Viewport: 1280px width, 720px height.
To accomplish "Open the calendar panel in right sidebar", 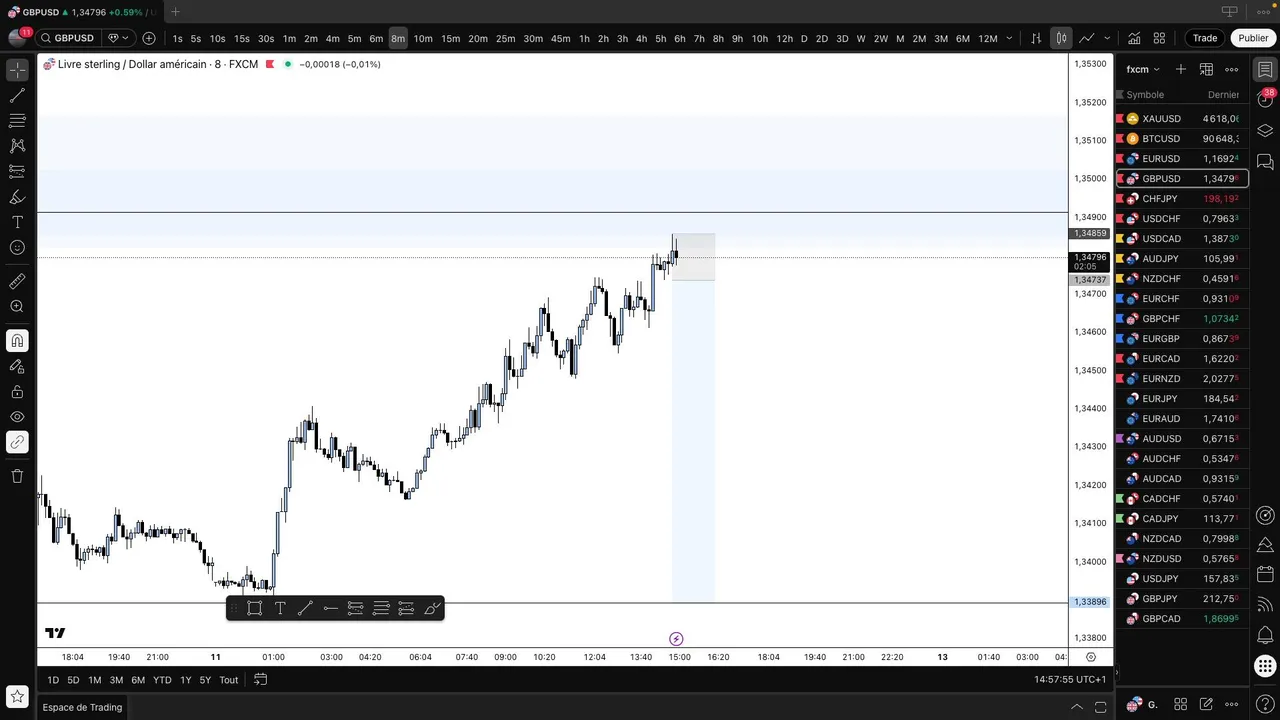I will [x=1265, y=575].
